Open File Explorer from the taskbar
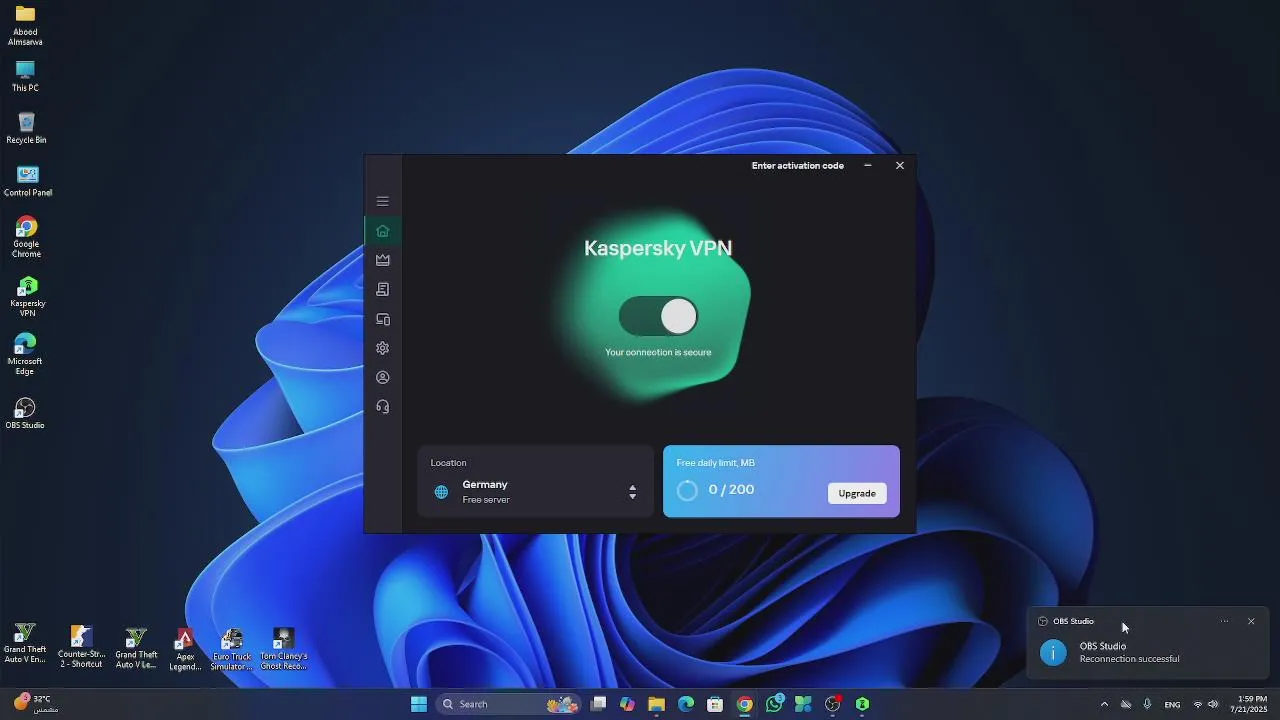The height and width of the screenshot is (720, 1280). tap(656, 704)
